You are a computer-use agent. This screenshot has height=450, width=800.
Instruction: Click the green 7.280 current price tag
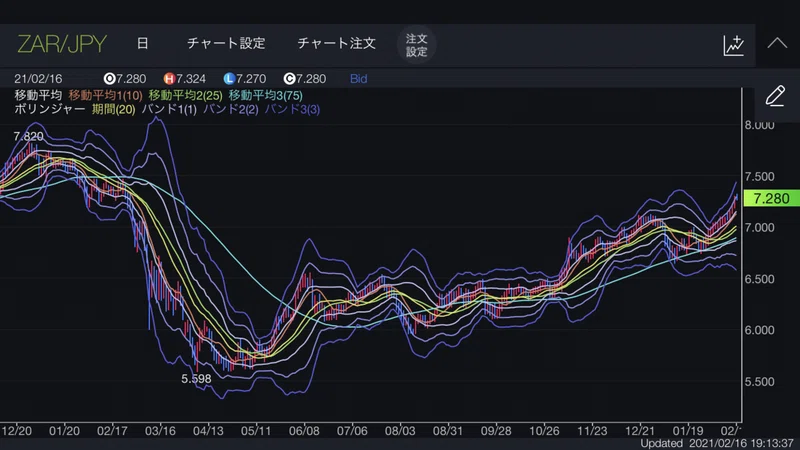click(771, 198)
